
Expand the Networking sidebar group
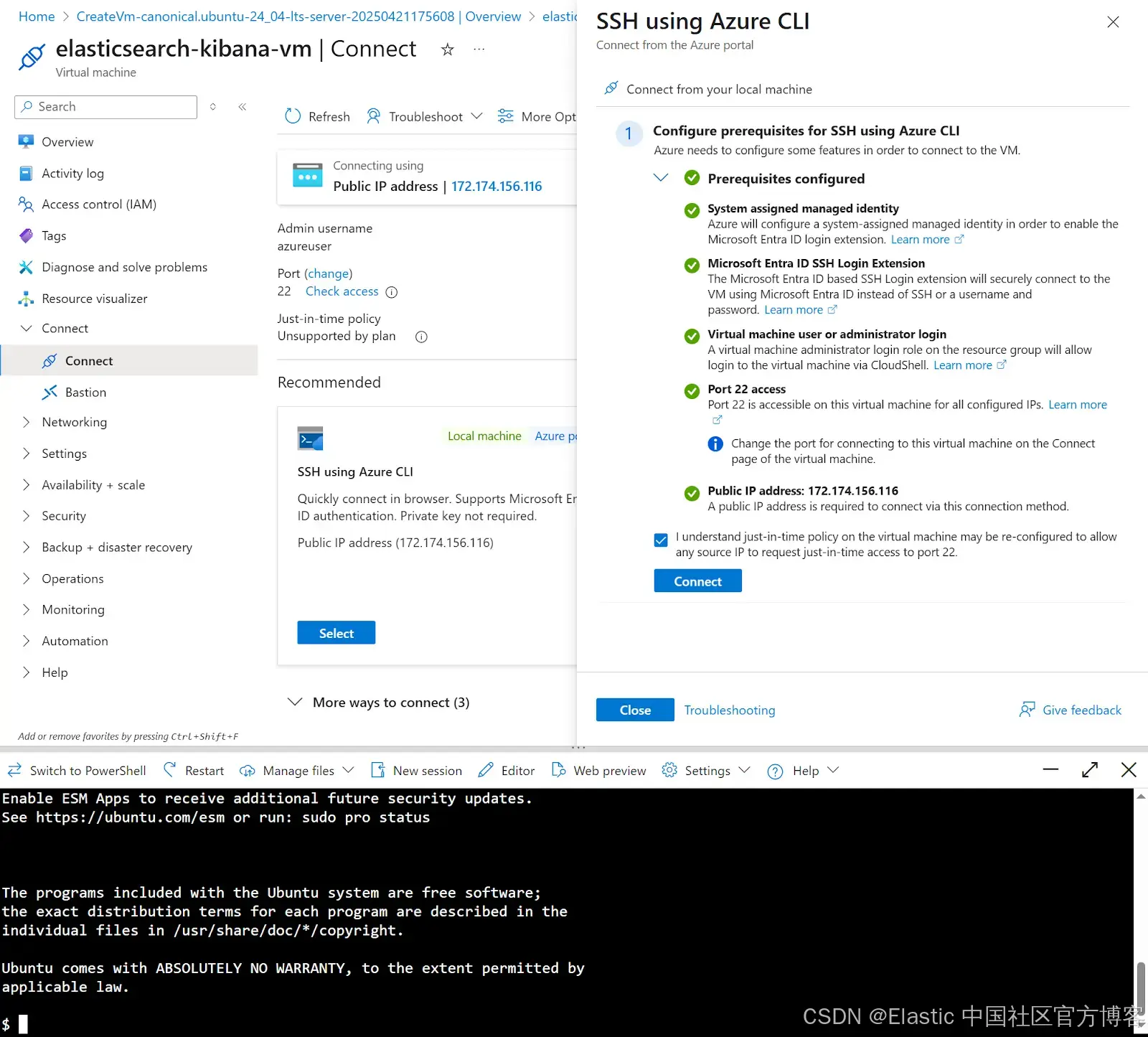pos(27,422)
